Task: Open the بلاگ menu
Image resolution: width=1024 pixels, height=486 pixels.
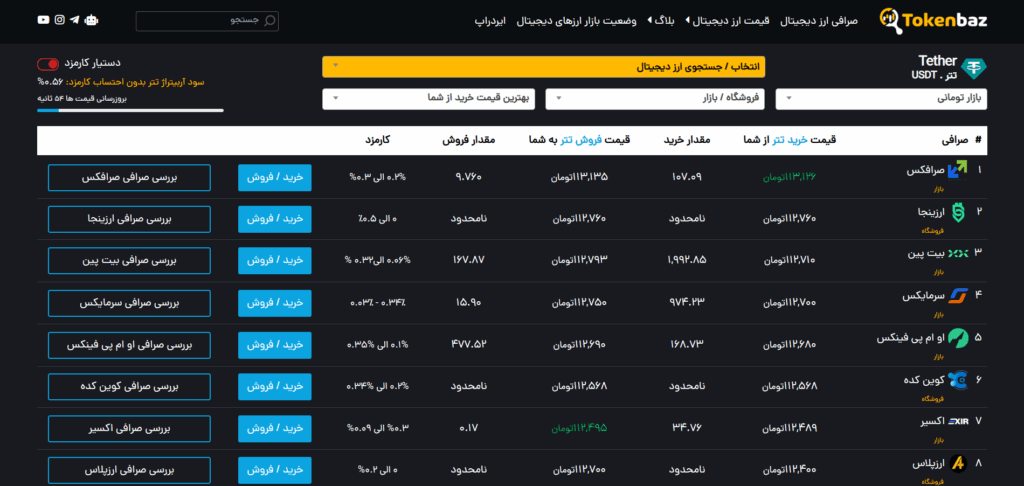Action: (x=662, y=20)
